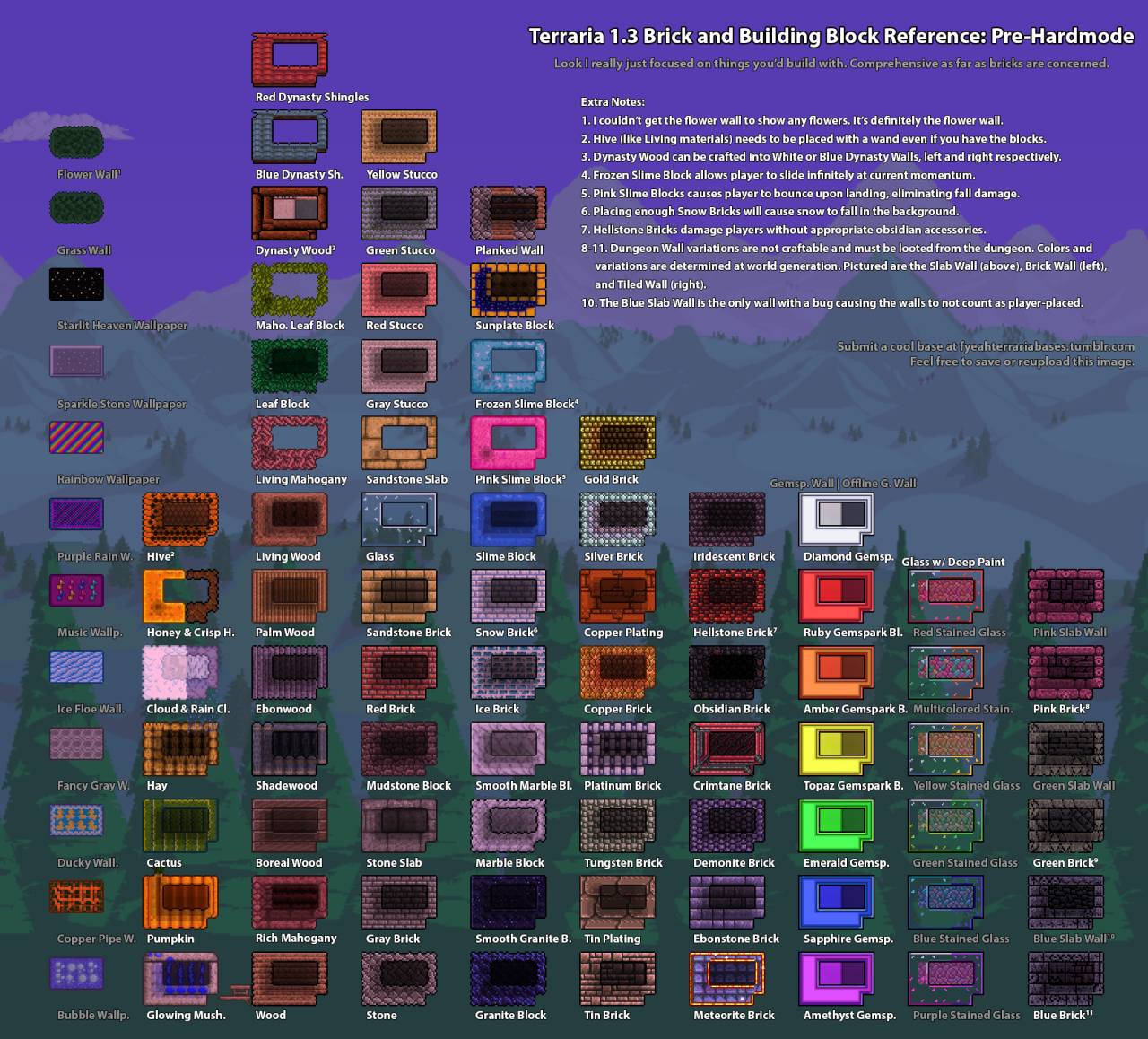Click the Purple Stained Glass sample
The width and height of the screenshot is (1148, 1039).
[946, 978]
